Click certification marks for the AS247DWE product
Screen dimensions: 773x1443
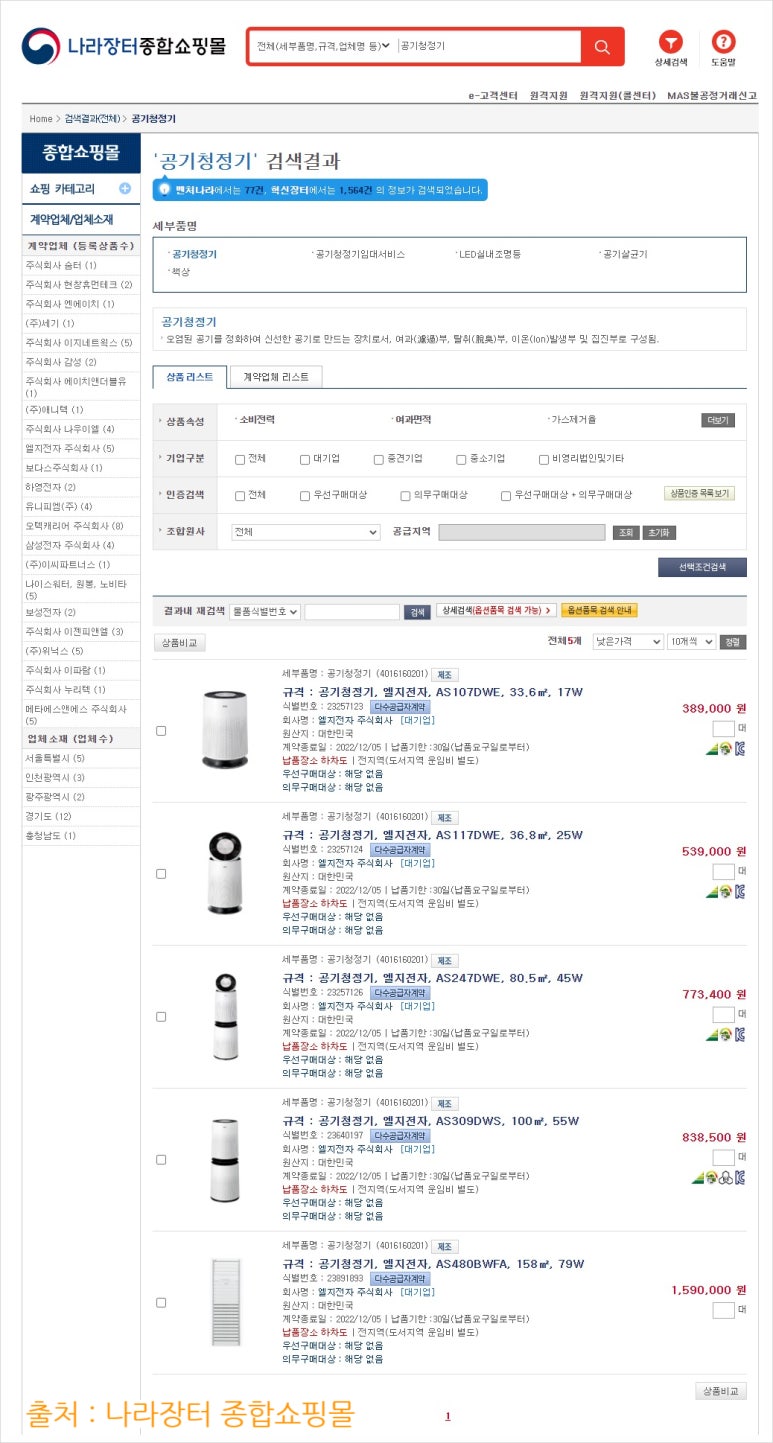726,1035
